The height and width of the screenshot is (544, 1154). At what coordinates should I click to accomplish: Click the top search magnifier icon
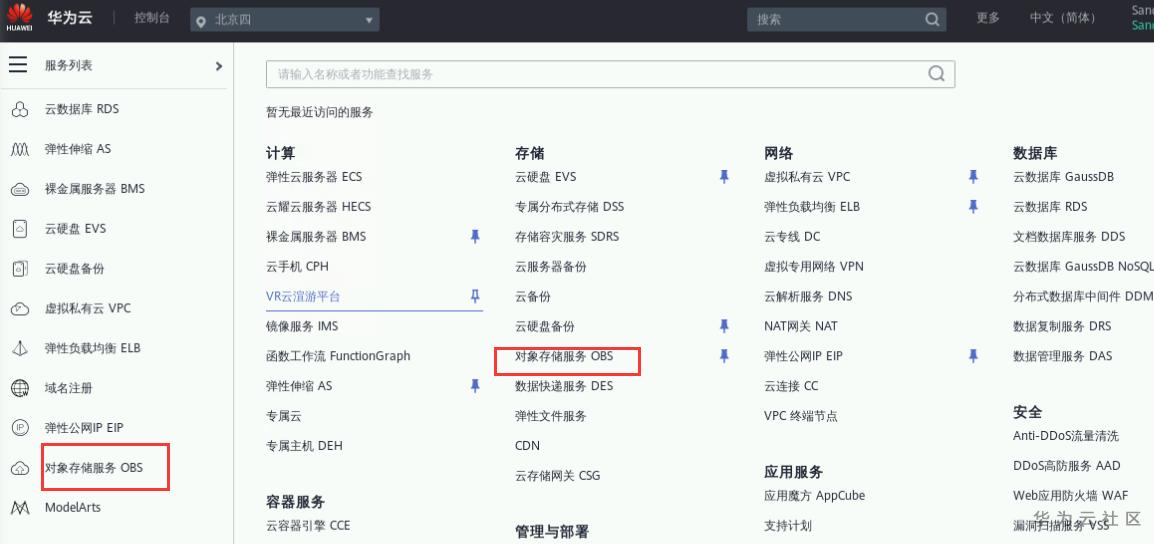932,19
